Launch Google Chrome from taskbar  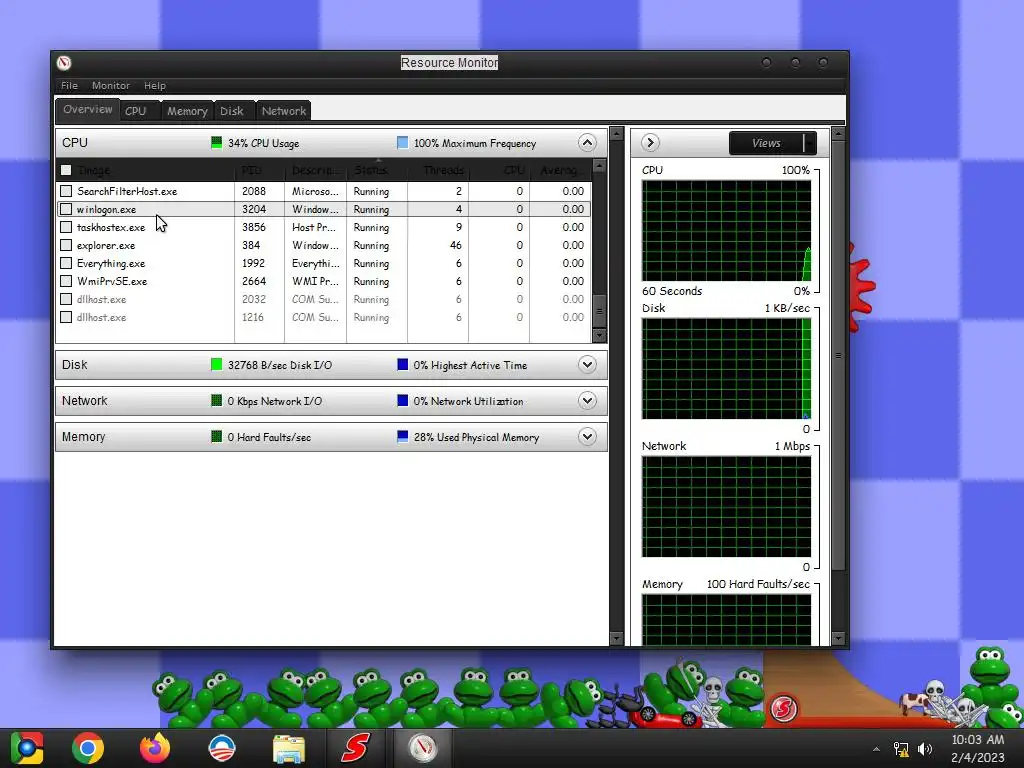pyautogui.click(x=88, y=748)
